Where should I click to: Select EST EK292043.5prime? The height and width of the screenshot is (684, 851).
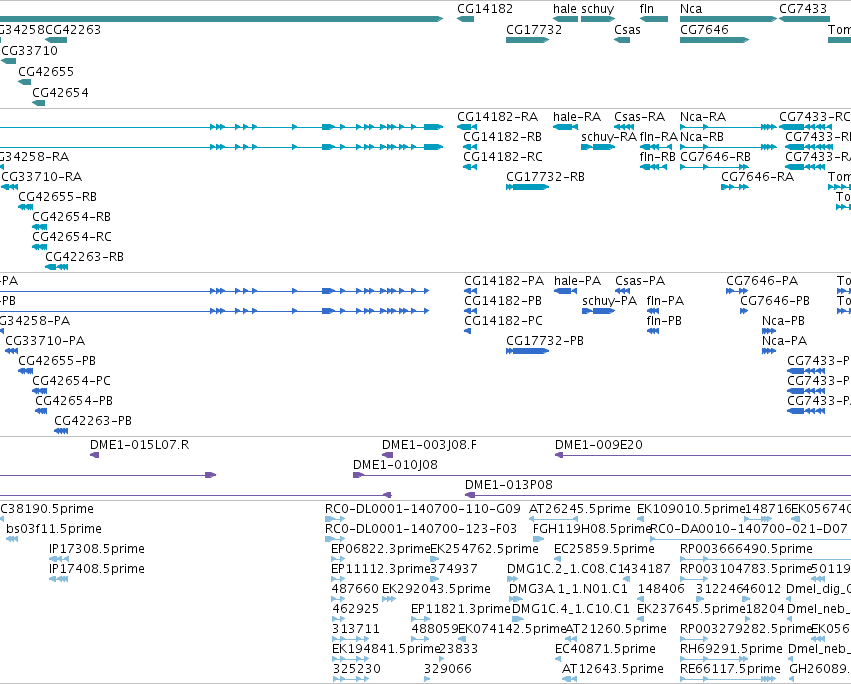click(436, 589)
